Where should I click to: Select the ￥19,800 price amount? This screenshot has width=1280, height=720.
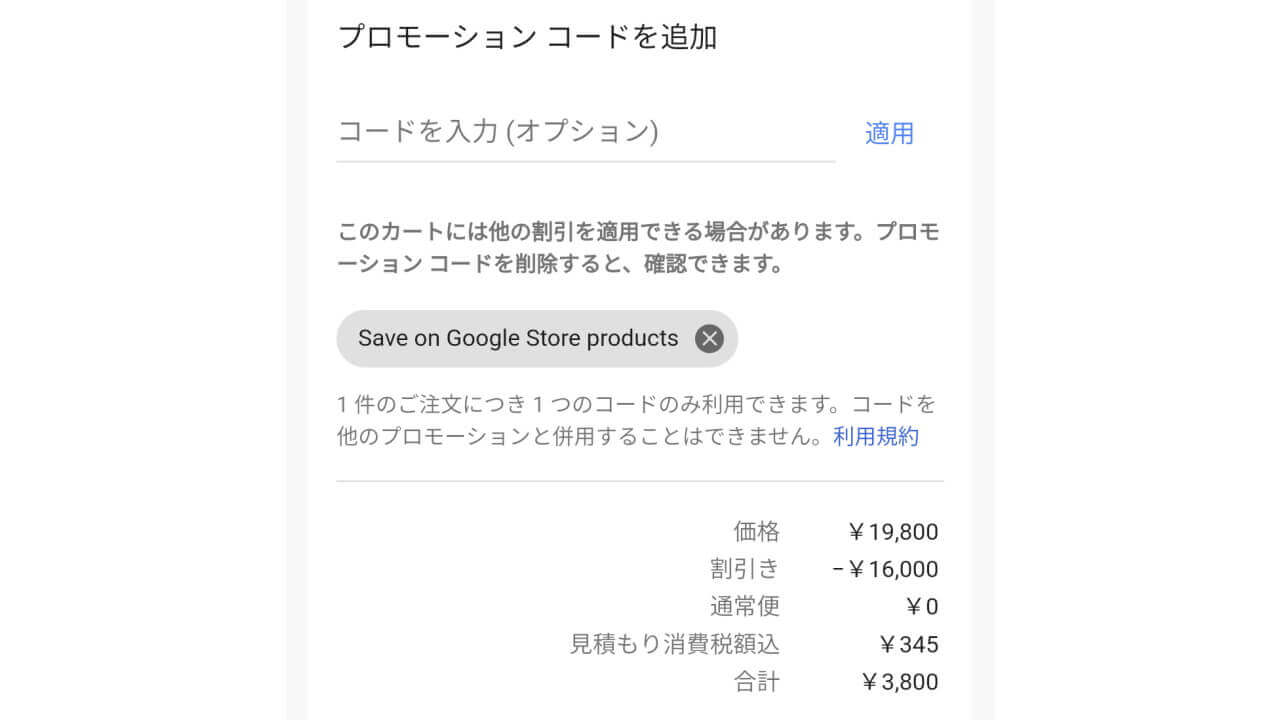point(892,532)
